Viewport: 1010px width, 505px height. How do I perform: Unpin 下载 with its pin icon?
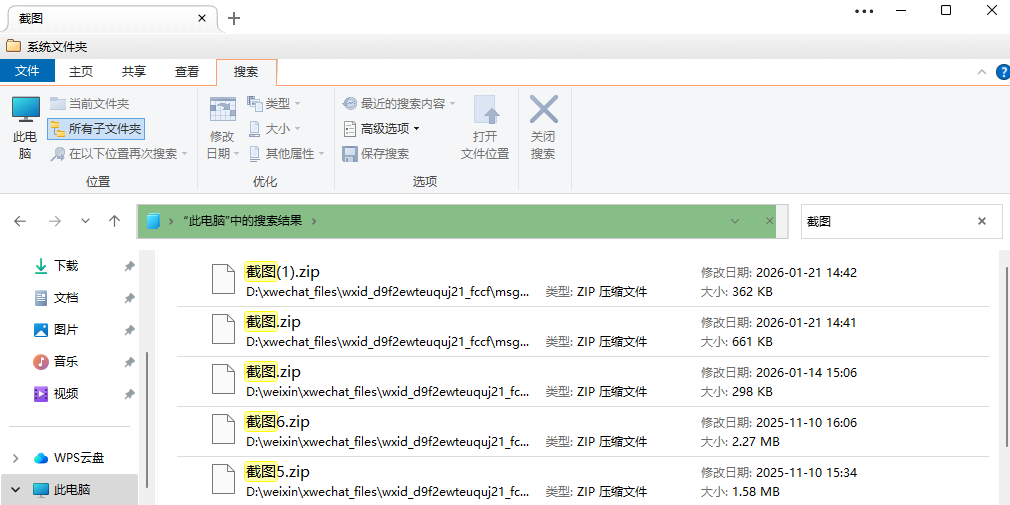[129, 266]
